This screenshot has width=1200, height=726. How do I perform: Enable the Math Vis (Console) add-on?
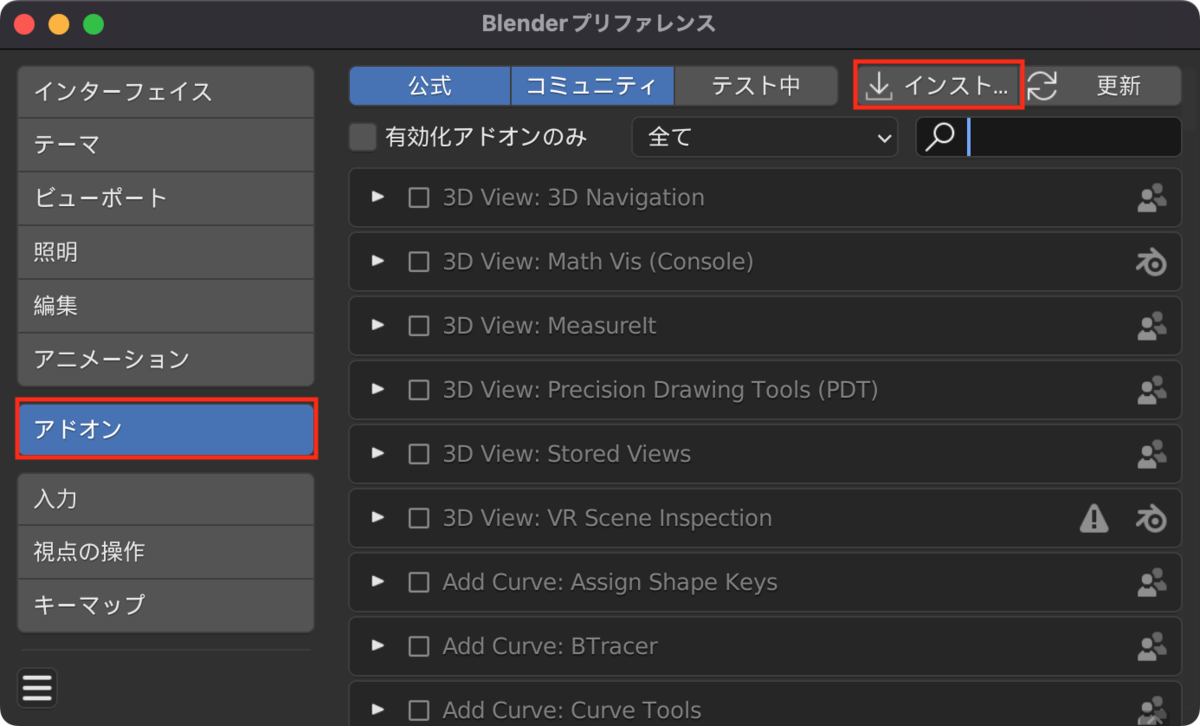click(x=419, y=262)
